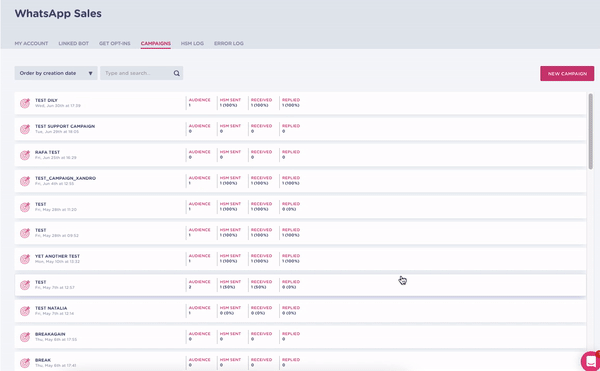Click the HSM Sent stat of TEST SUPPORT CAMPAIGN

click(x=230, y=129)
